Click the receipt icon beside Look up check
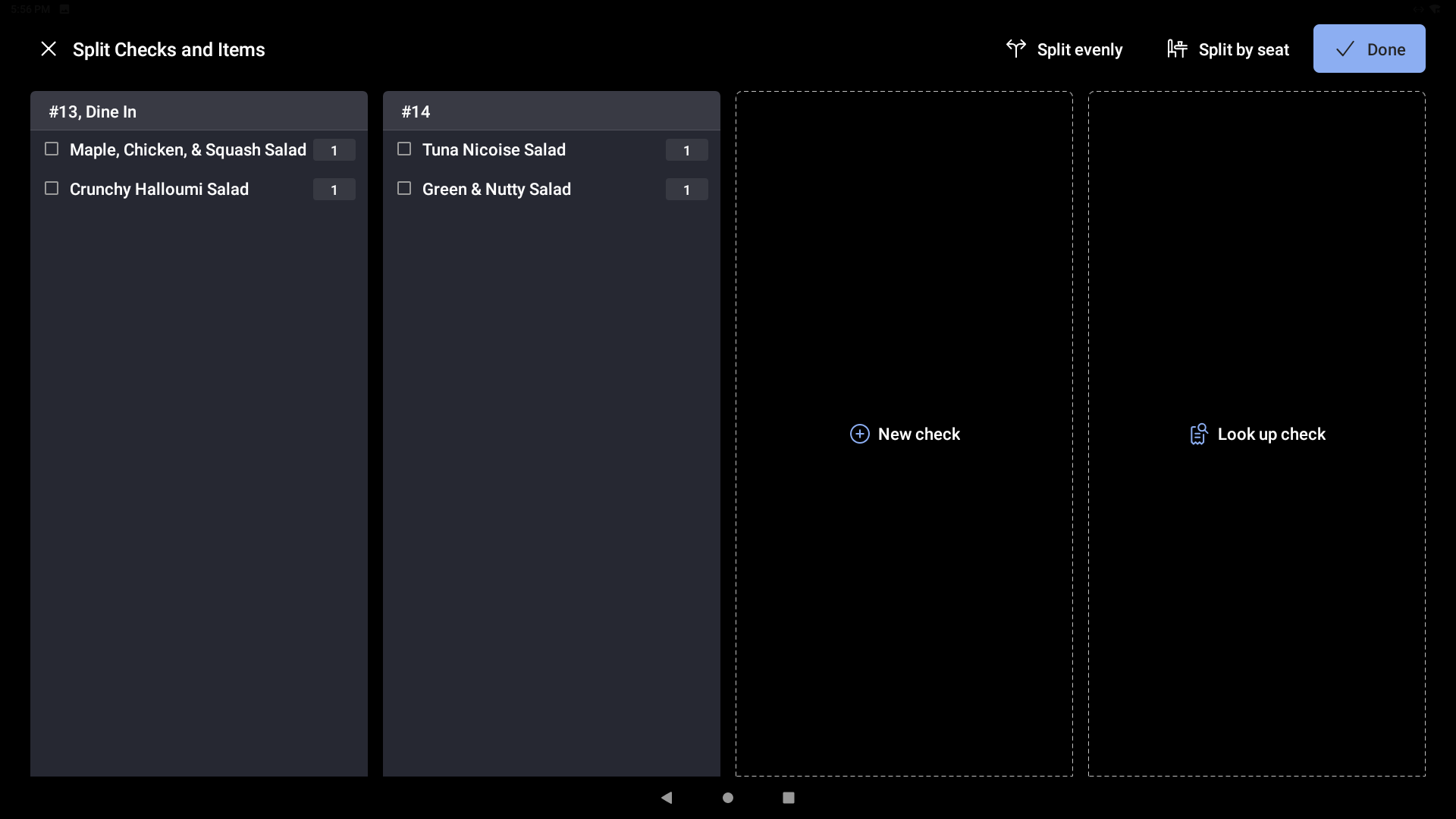 1198,434
